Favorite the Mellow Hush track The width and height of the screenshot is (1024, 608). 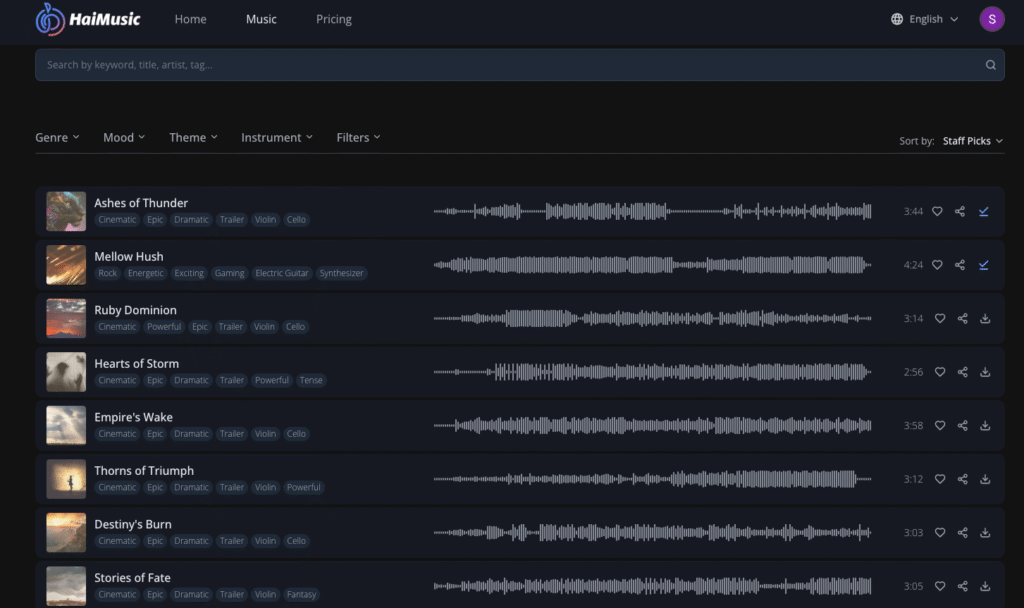(x=937, y=264)
